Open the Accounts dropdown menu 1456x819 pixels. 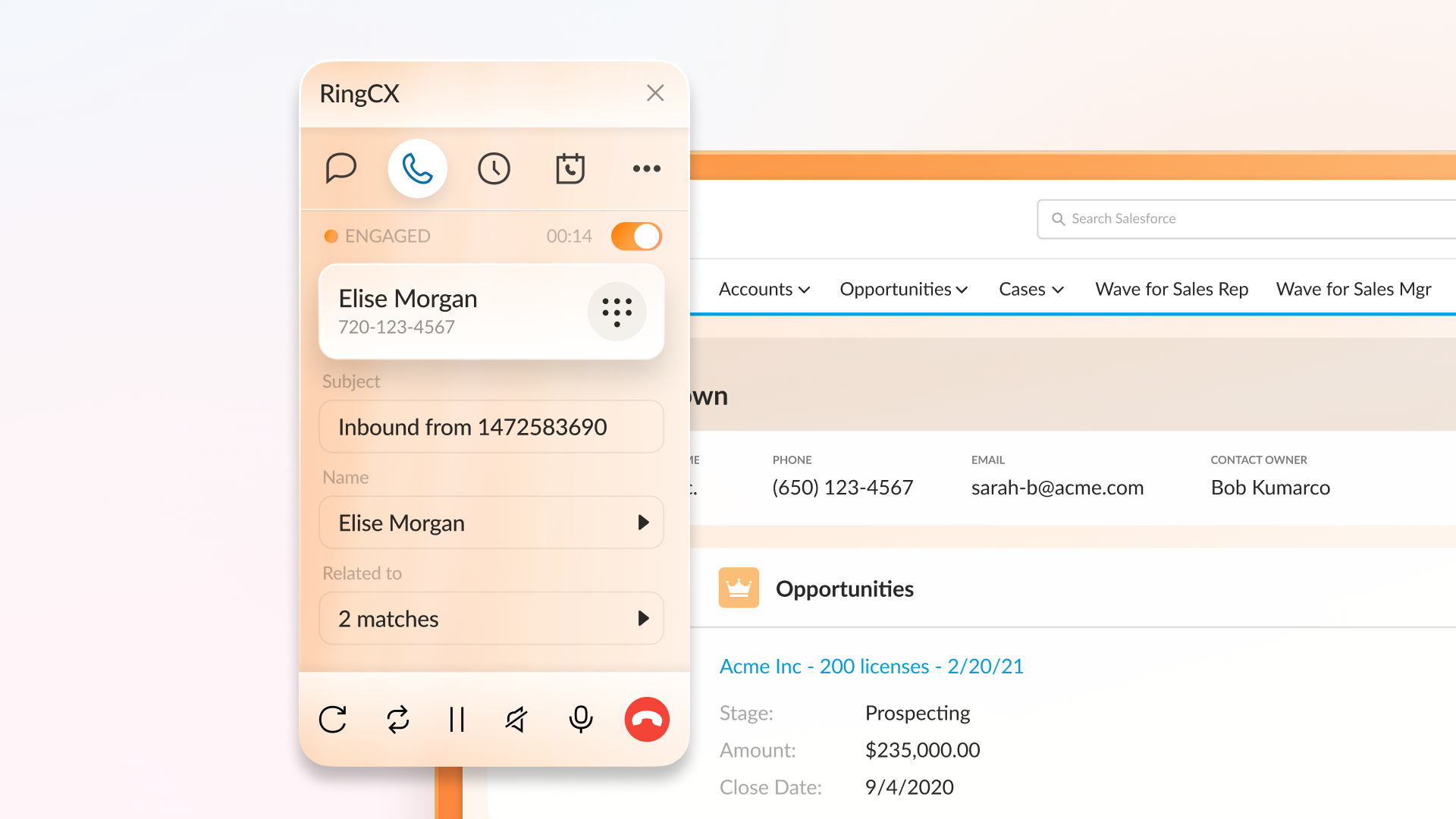tap(764, 289)
